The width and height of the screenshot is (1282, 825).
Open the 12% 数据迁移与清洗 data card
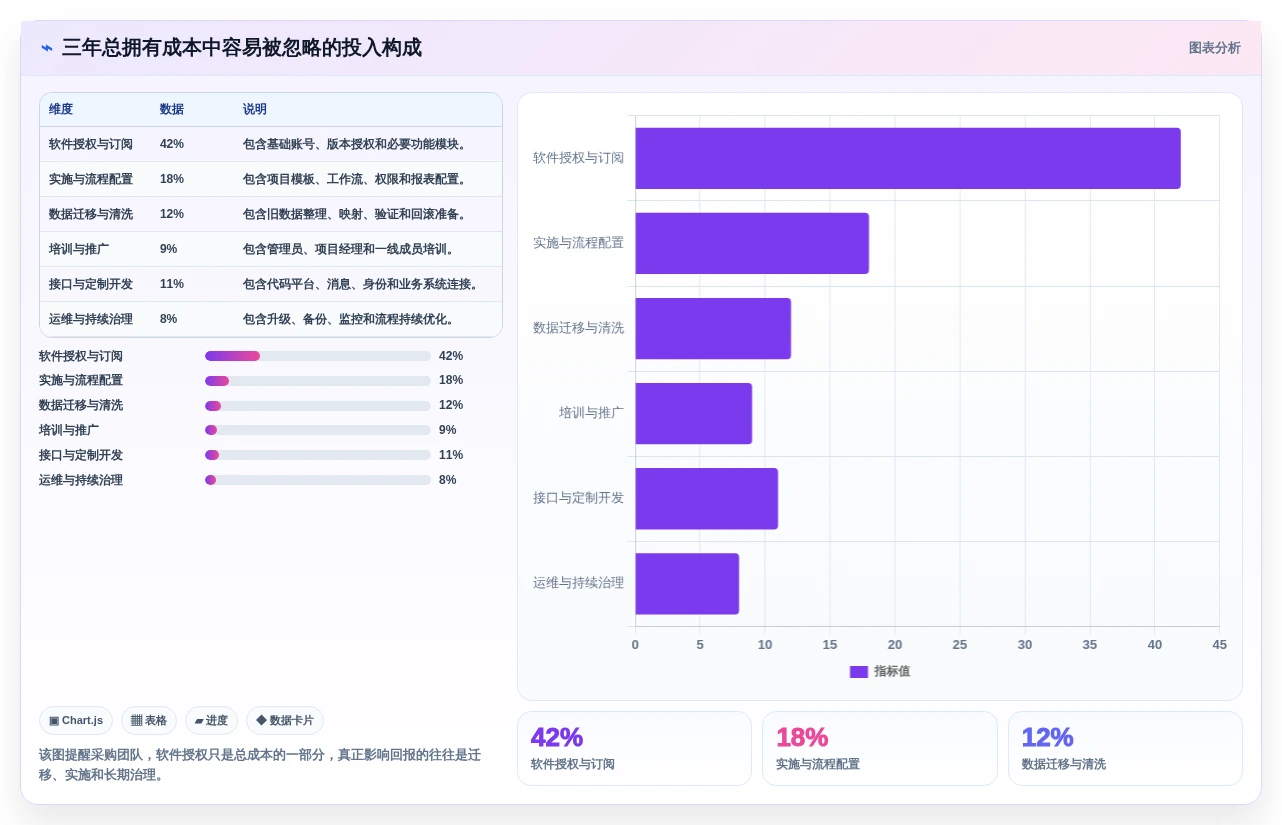click(1125, 748)
